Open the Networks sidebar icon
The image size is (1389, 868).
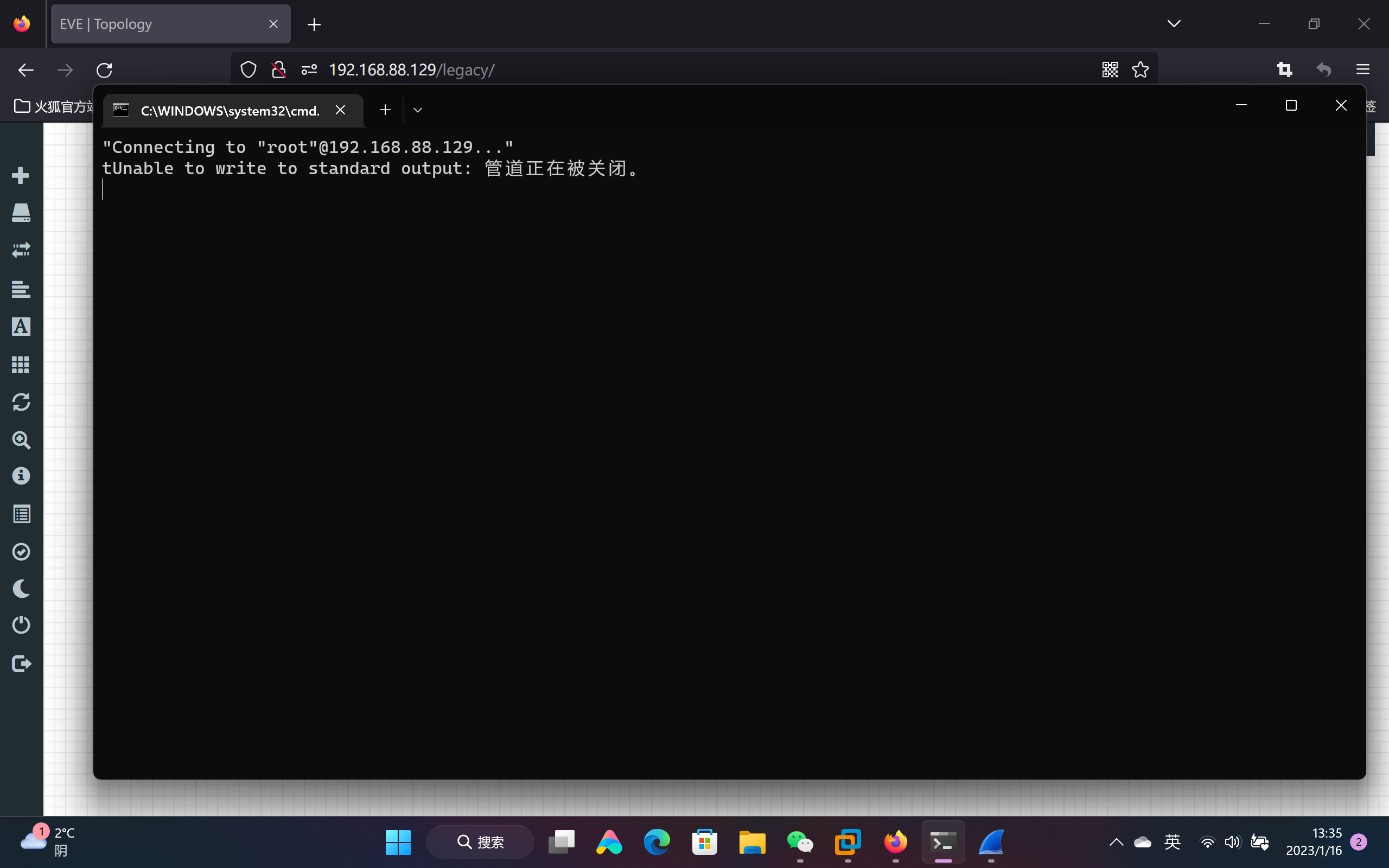click(x=21, y=250)
